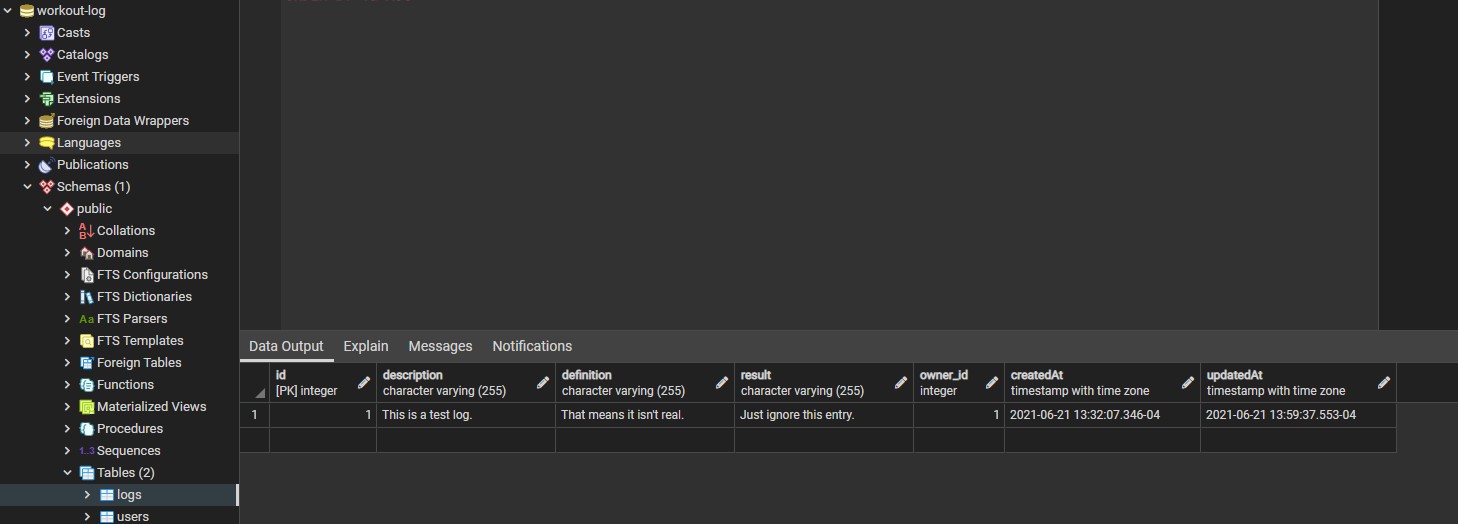This screenshot has width=1458, height=524.
Task: Click the Foreign Data Wrappers icon
Action: 46,121
